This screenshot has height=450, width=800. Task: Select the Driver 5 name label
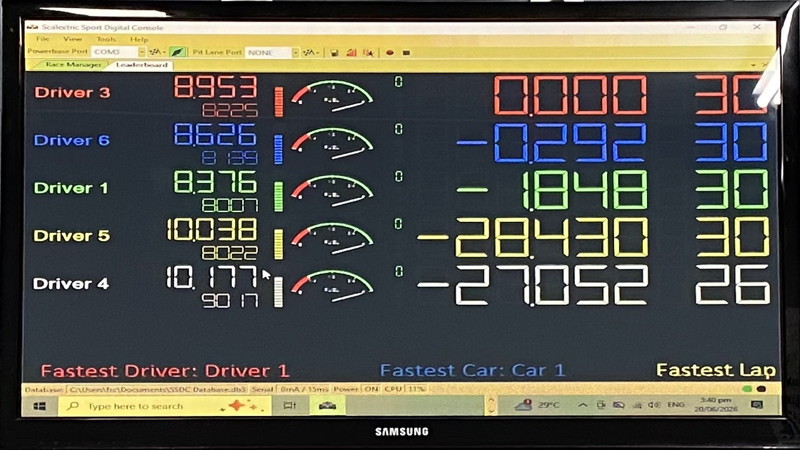tap(71, 235)
